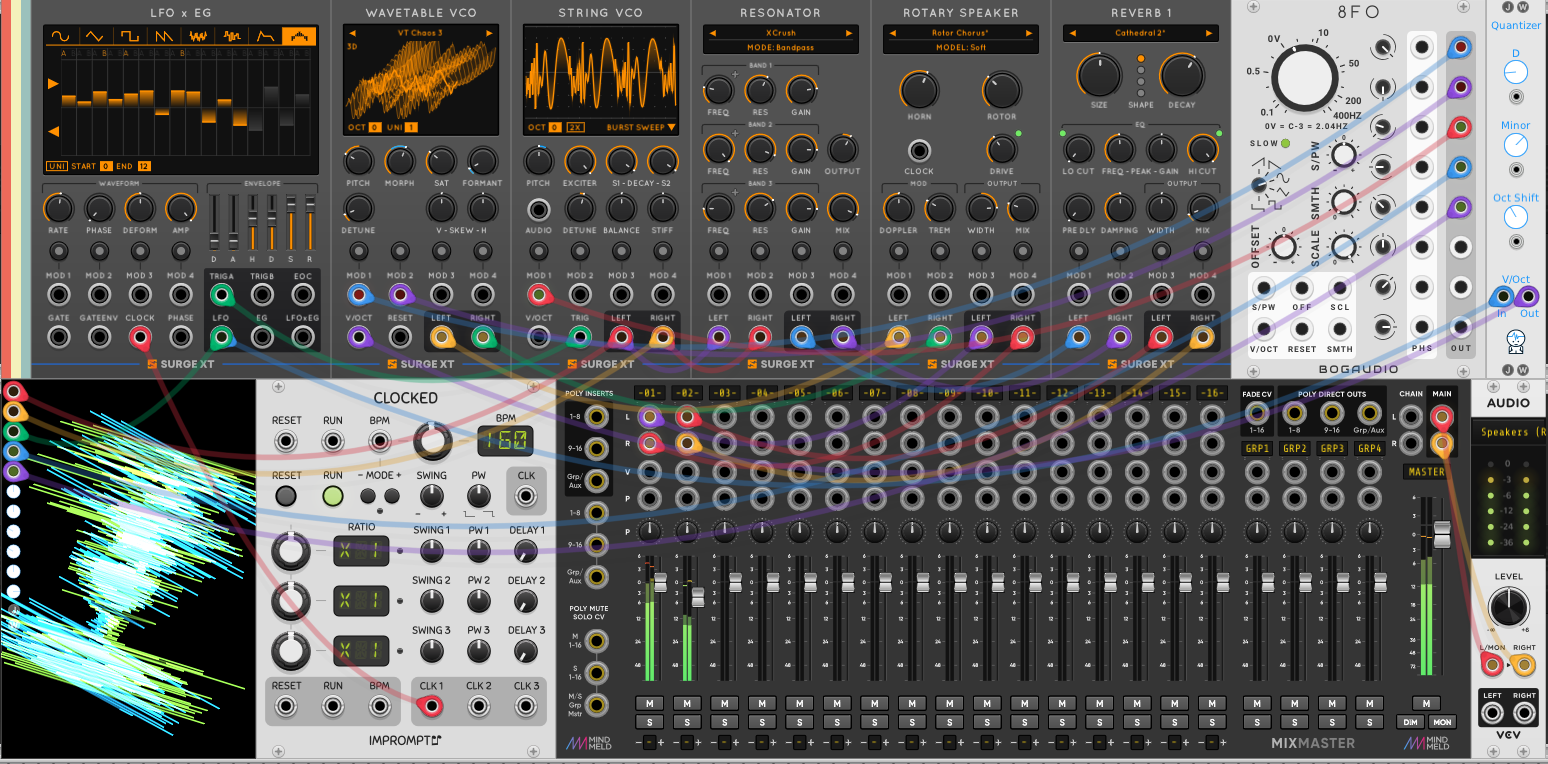1548x764 pixels.
Task: Select the sine waveform in LFO x EG
Action: [x=60, y=35]
